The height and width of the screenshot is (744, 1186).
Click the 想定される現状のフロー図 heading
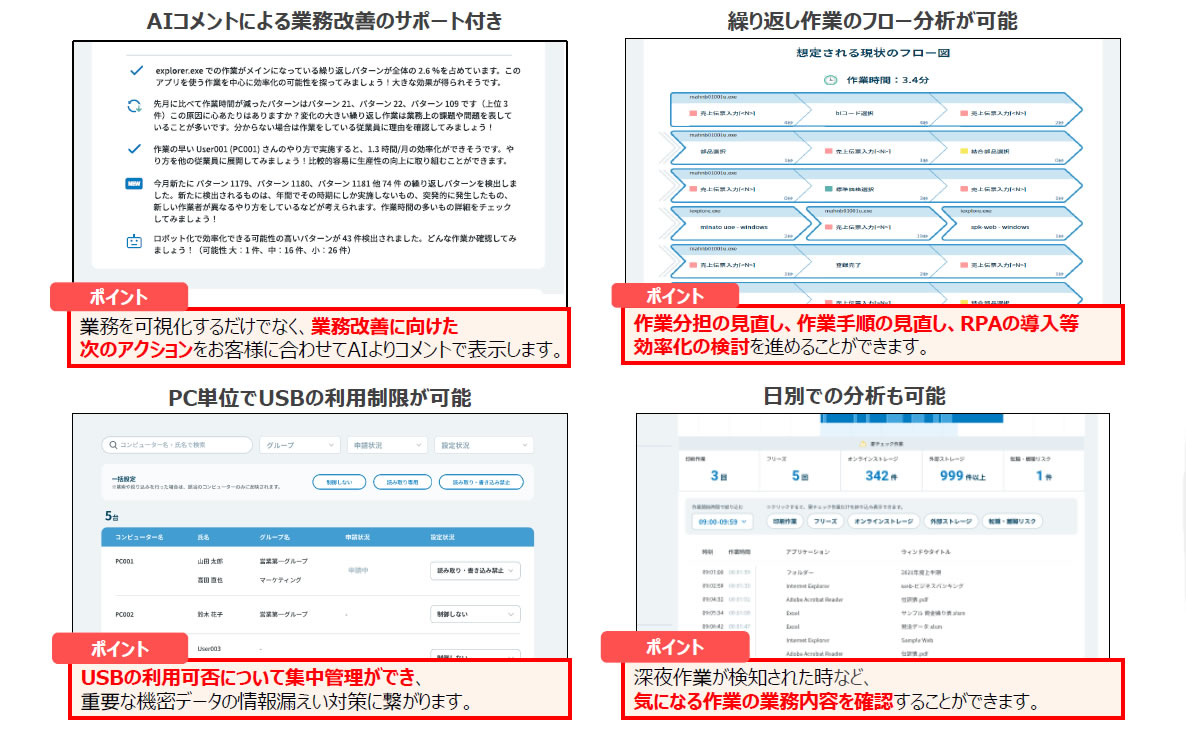(873, 53)
